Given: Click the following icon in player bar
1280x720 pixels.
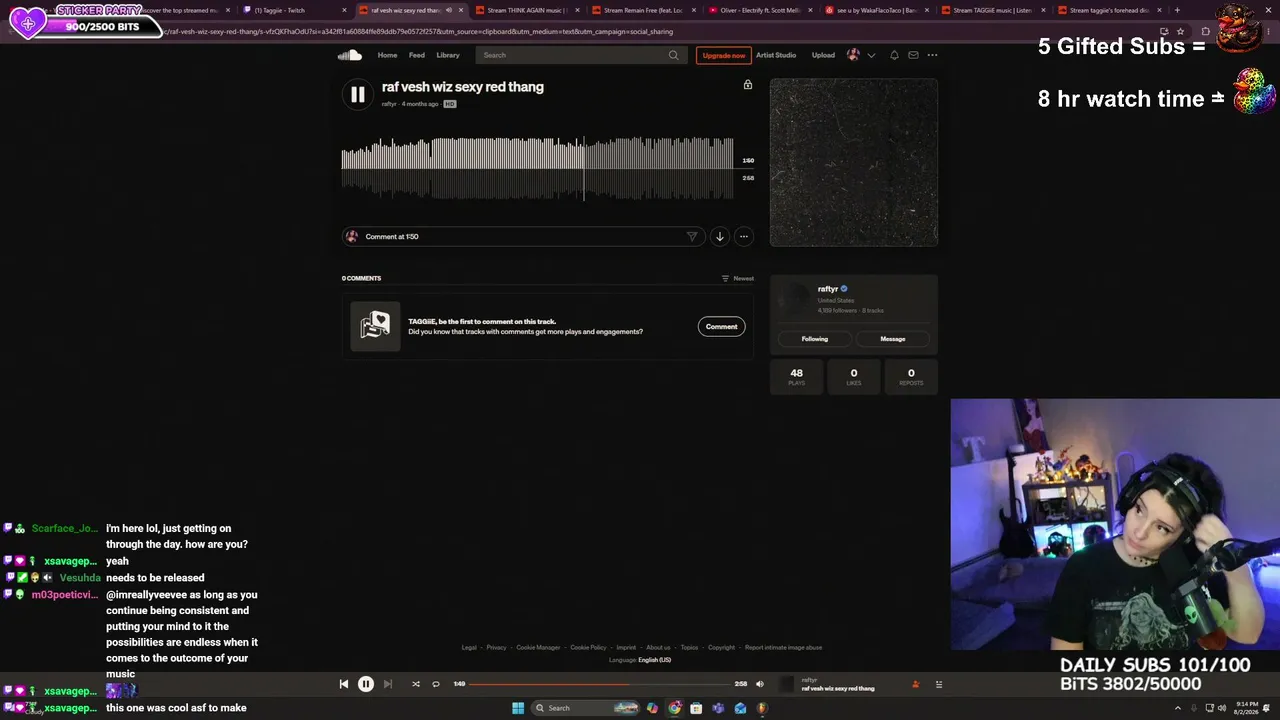Looking at the screenshot, I should point(915,684).
